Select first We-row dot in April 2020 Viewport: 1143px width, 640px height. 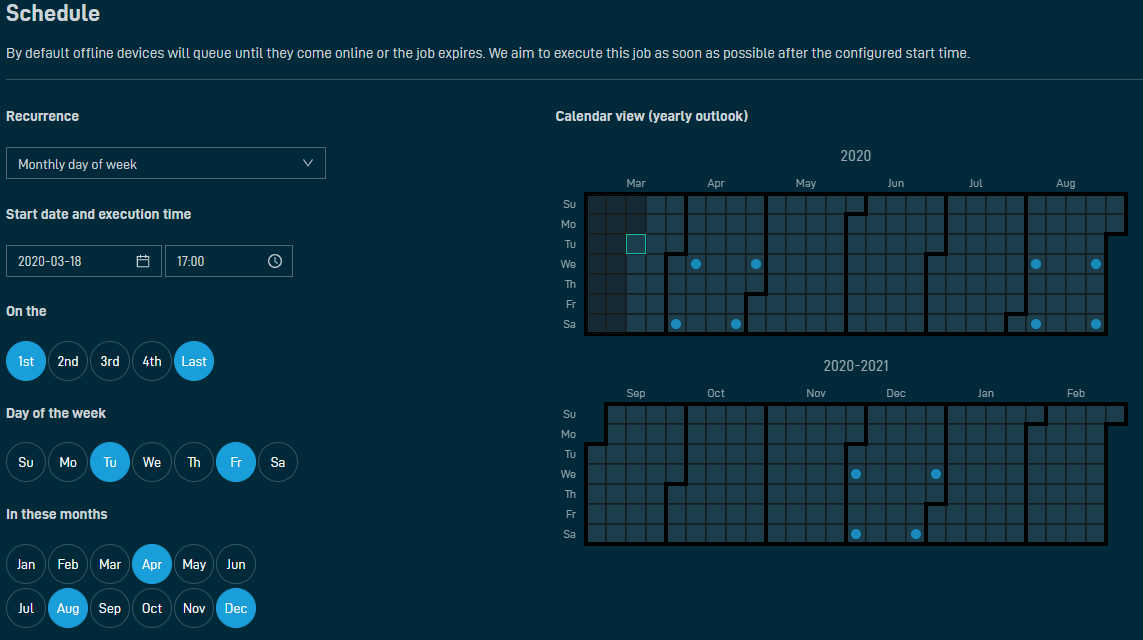pyautogui.click(x=696, y=264)
